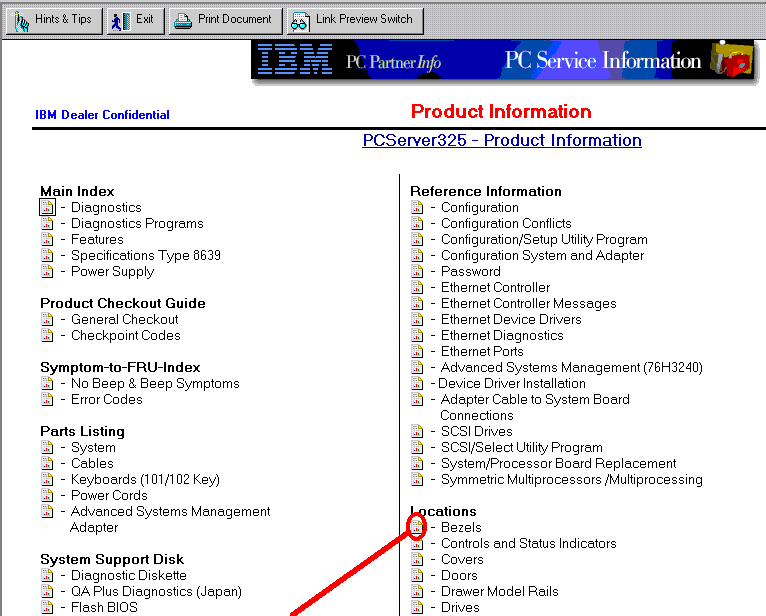The width and height of the screenshot is (766, 616).
Task: Select the icon next to General Checkout
Action: (x=47, y=319)
